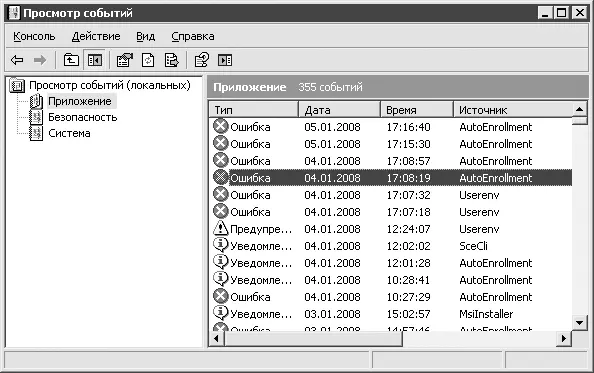Sort by the Дата column header
The width and height of the screenshot is (594, 373).
point(339,110)
